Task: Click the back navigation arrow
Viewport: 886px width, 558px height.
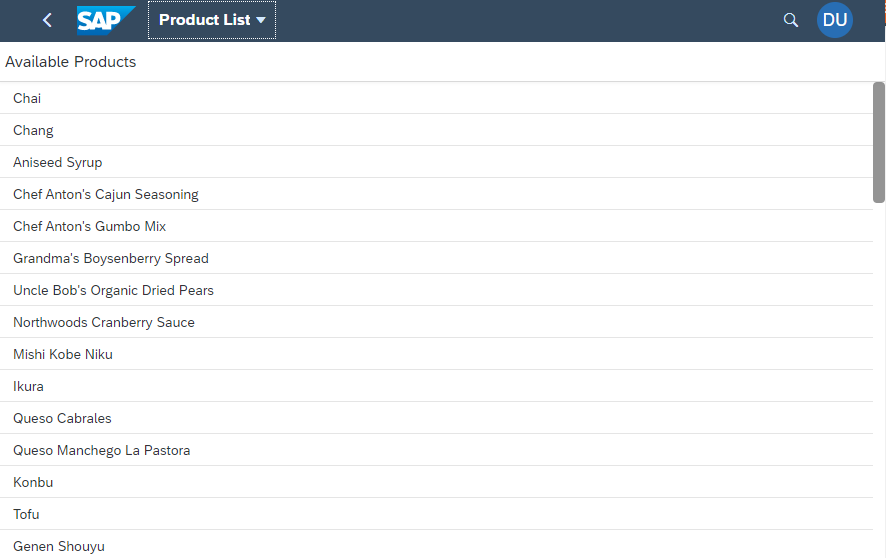Action: point(47,20)
